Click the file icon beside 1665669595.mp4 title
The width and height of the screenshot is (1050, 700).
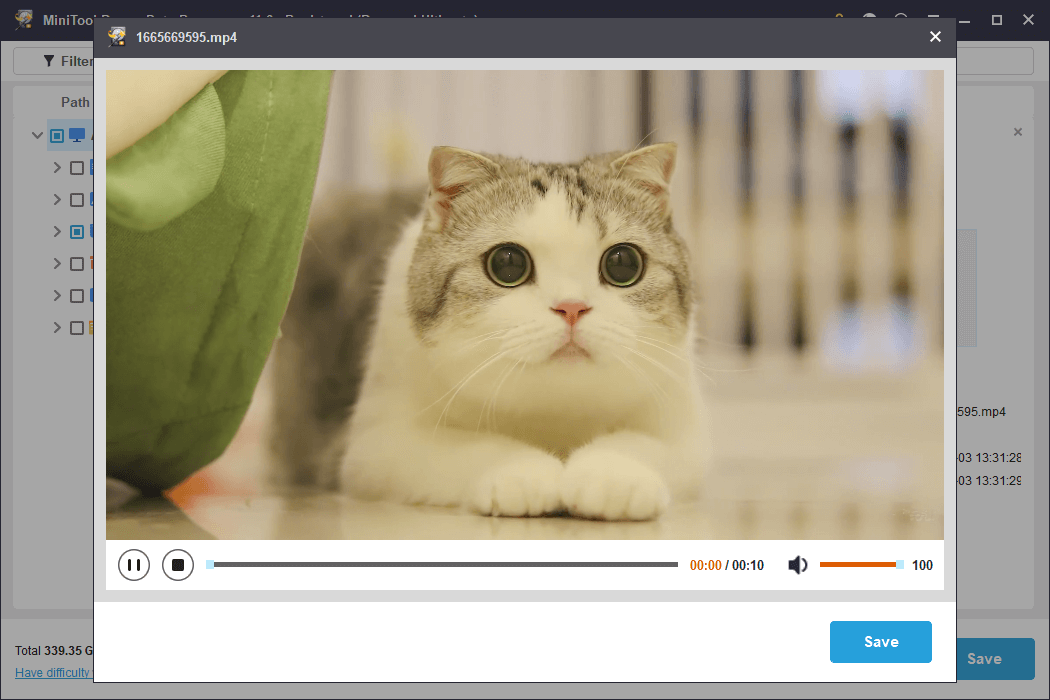pos(118,37)
